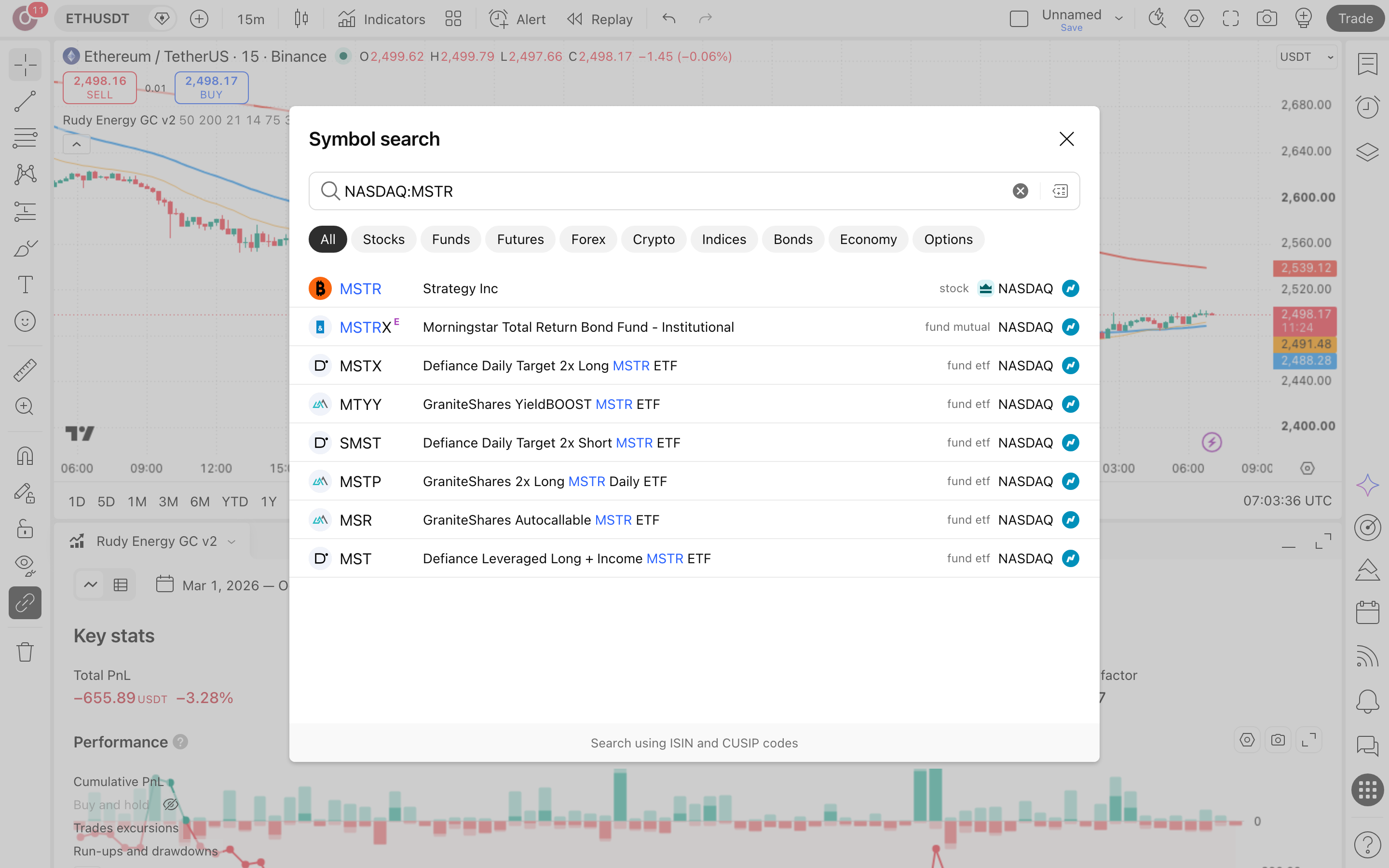The height and width of the screenshot is (868, 1389).
Task: Expand Rudy Energy GC v2 strategy dropdown
Action: click(x=231, y=542)
